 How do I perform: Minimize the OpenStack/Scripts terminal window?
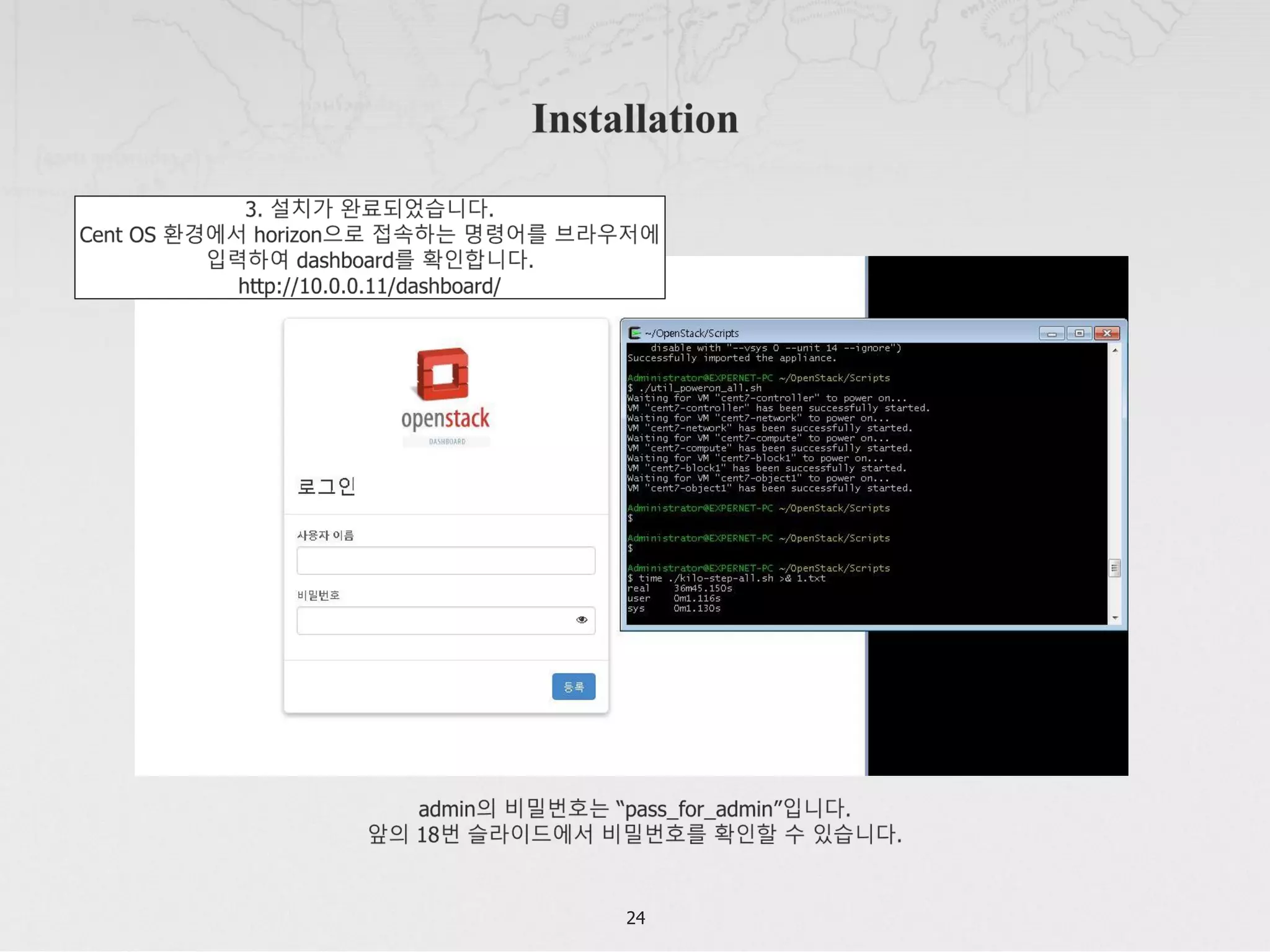coord(1051,333)
